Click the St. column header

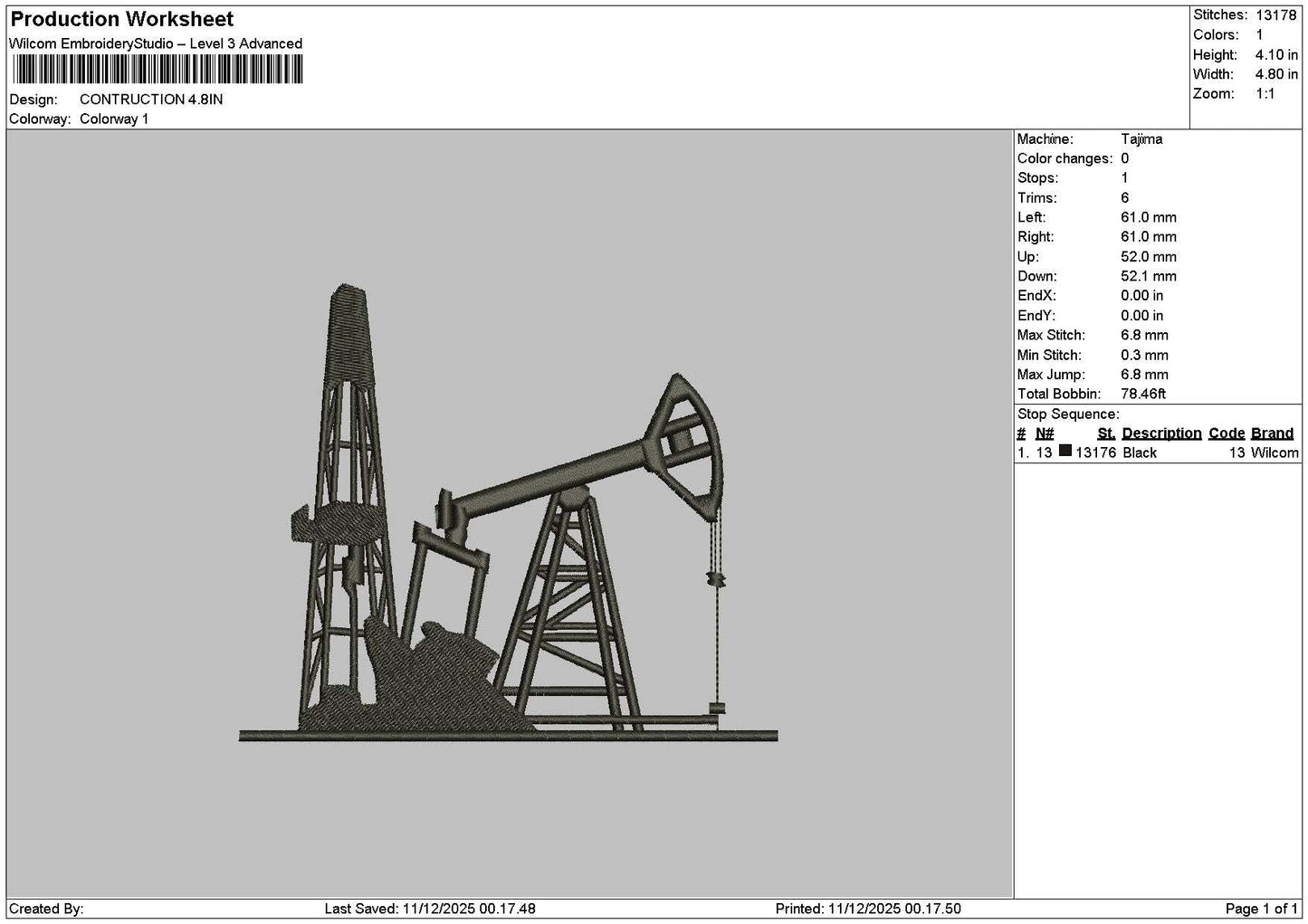click(x=1106, y=433)
